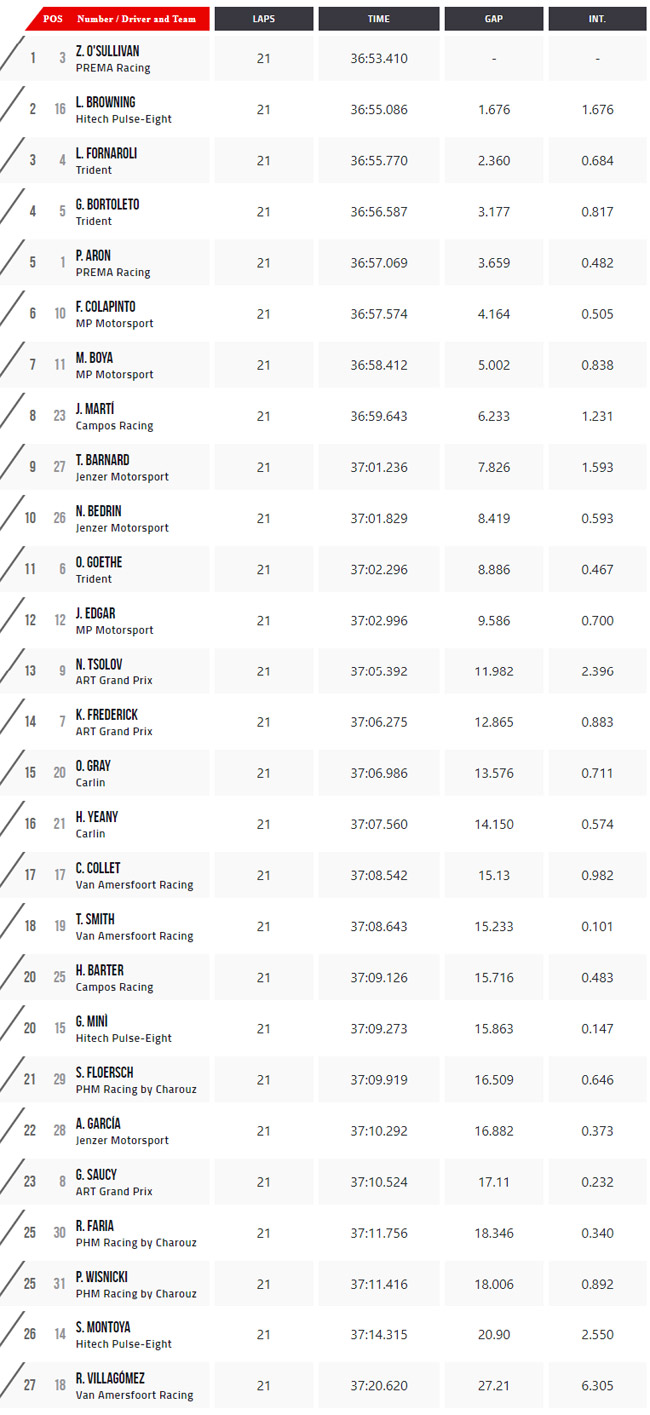The image size is (650, 1415).
Task: Click car number 16 beside L. Browning
Action: 61,109
